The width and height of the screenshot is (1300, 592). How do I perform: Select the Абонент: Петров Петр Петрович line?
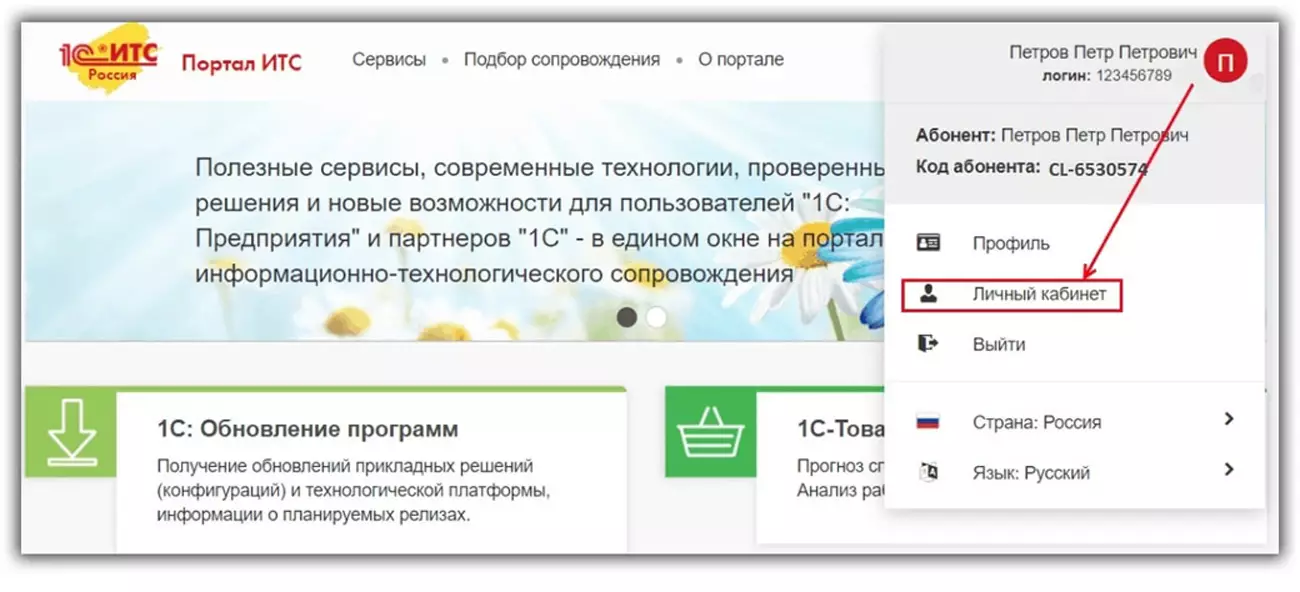click(1052, 135)
